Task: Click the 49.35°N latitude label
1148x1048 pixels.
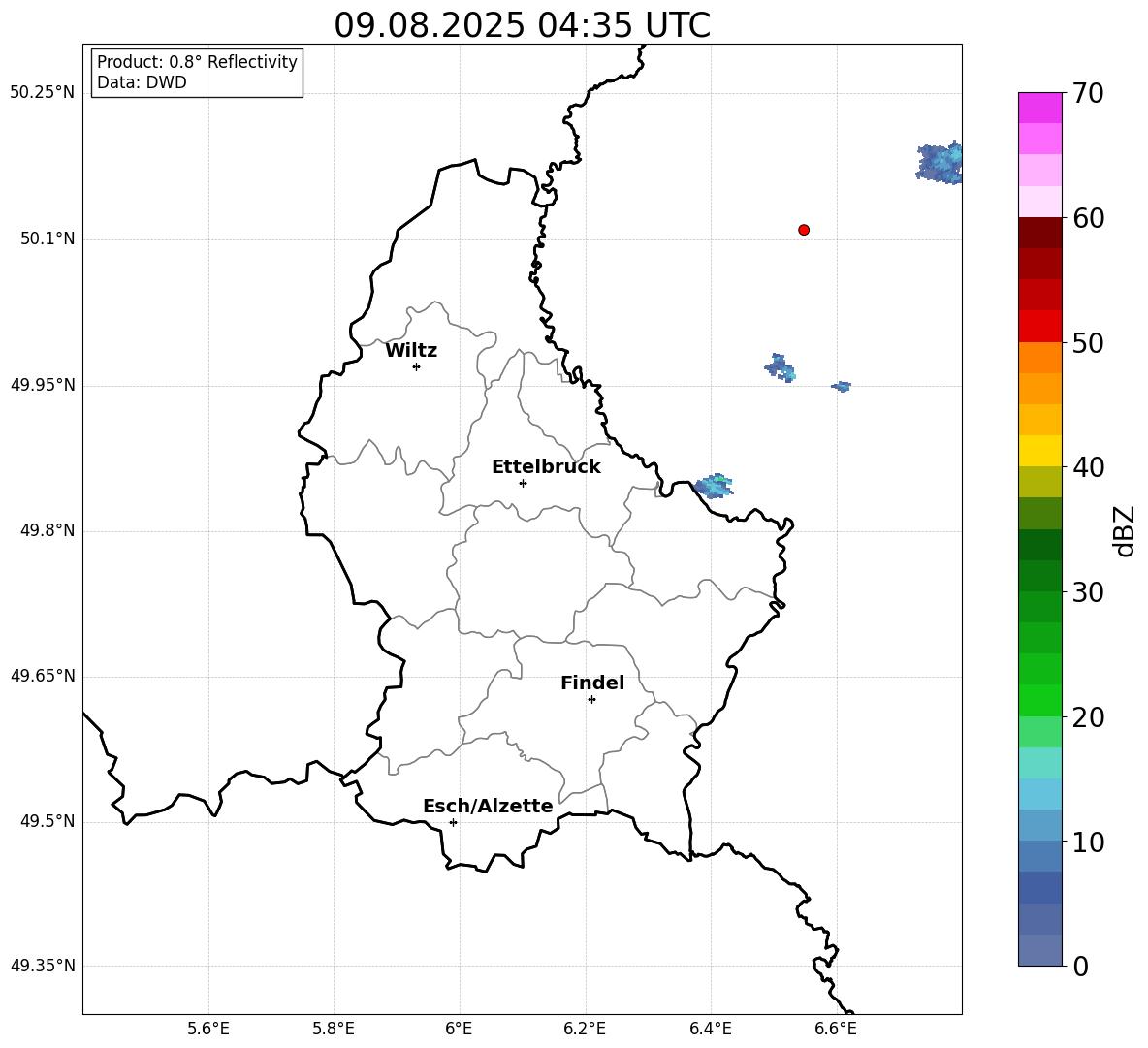Action: pyautogui.click(x=43, y=966)
